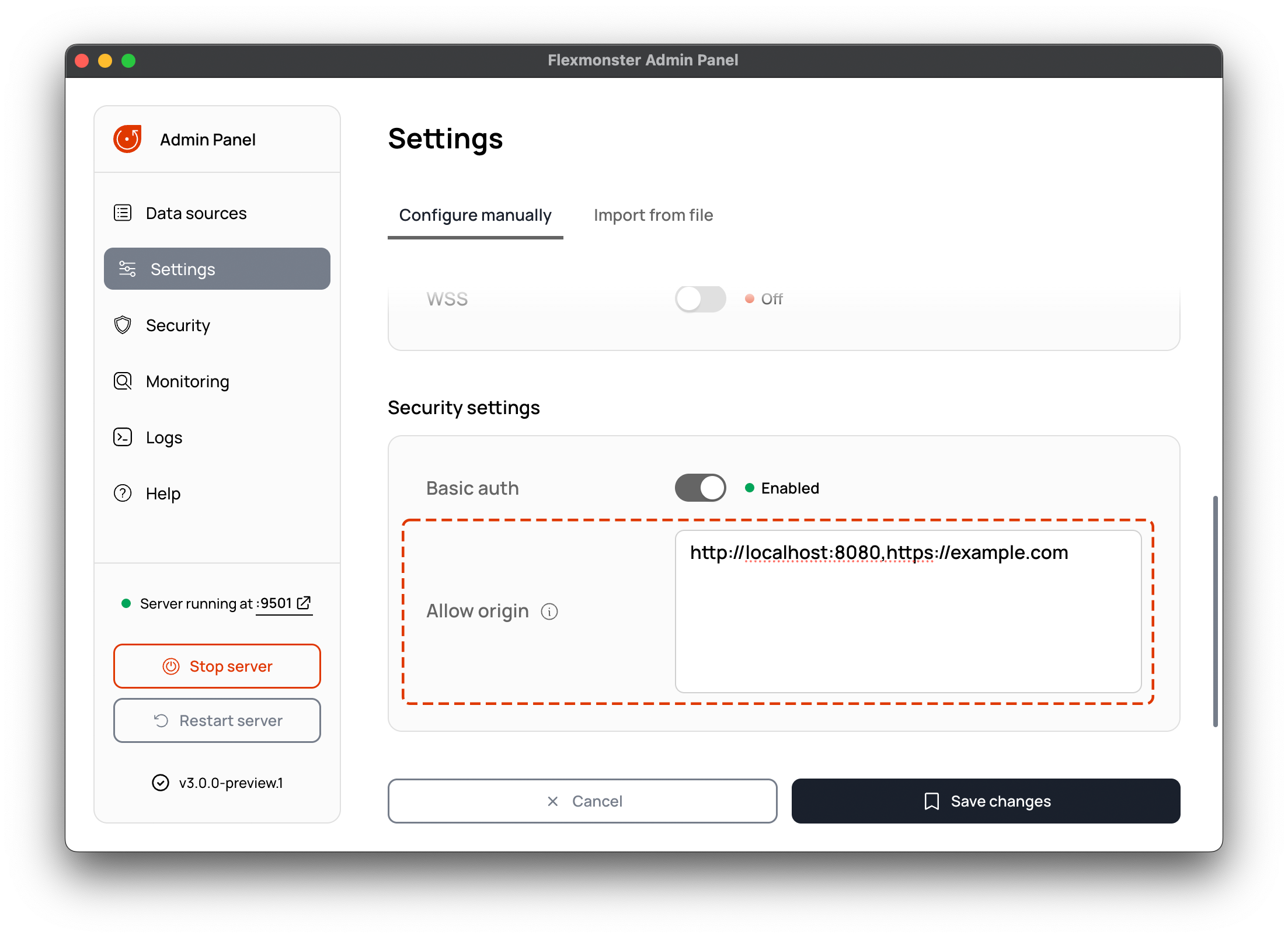
Task: Click the Flexmonster logo icon
Action: pos(127,139)
